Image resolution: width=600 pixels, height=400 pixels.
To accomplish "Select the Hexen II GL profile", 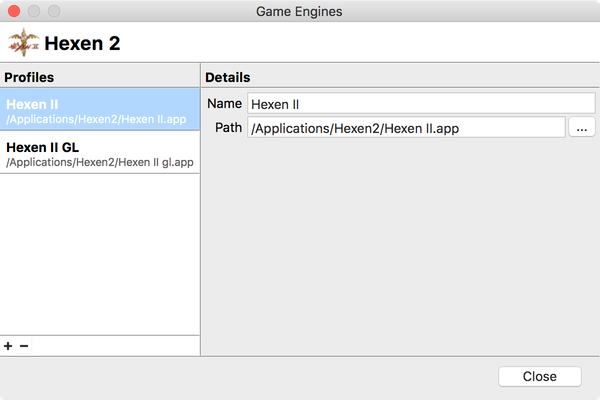I will 100,152.
